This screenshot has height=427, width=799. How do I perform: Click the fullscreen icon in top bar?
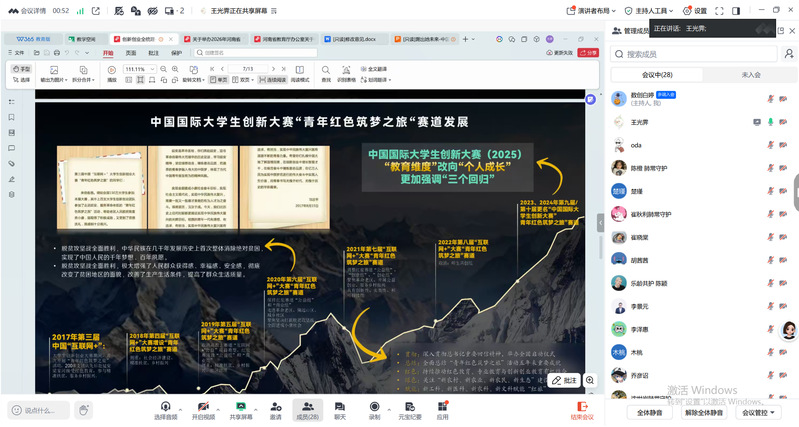719,10
